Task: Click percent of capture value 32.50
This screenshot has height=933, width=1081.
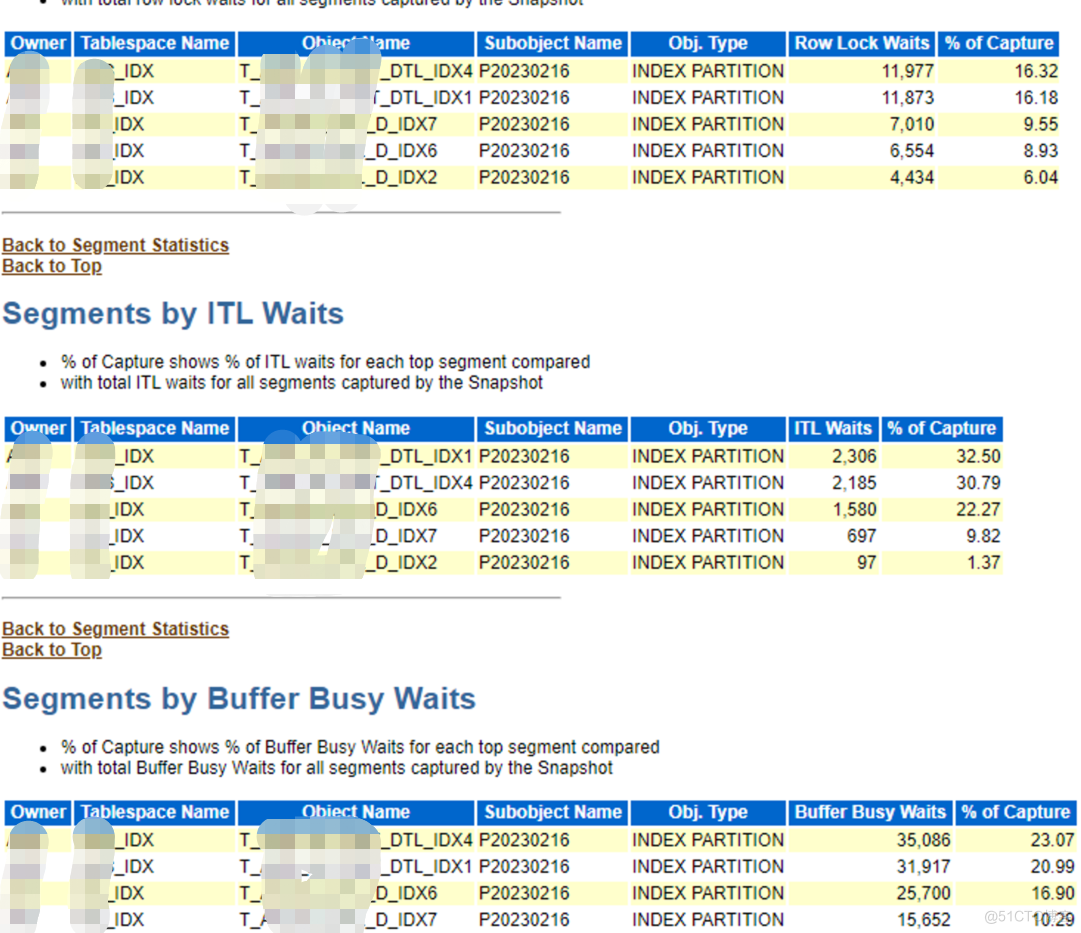Action: click(978, 457)
